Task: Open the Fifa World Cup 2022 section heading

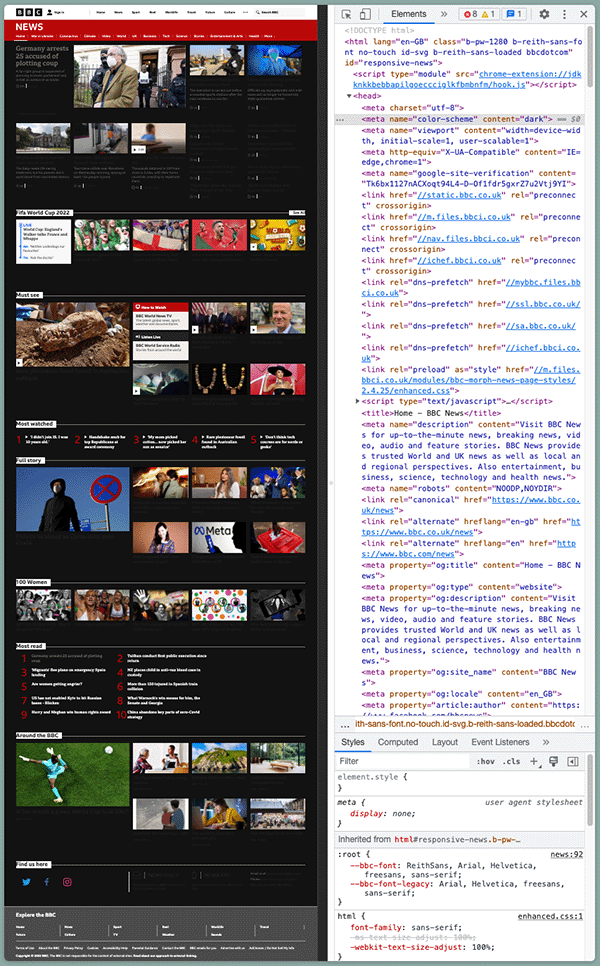Action: [x=44, y=213]
